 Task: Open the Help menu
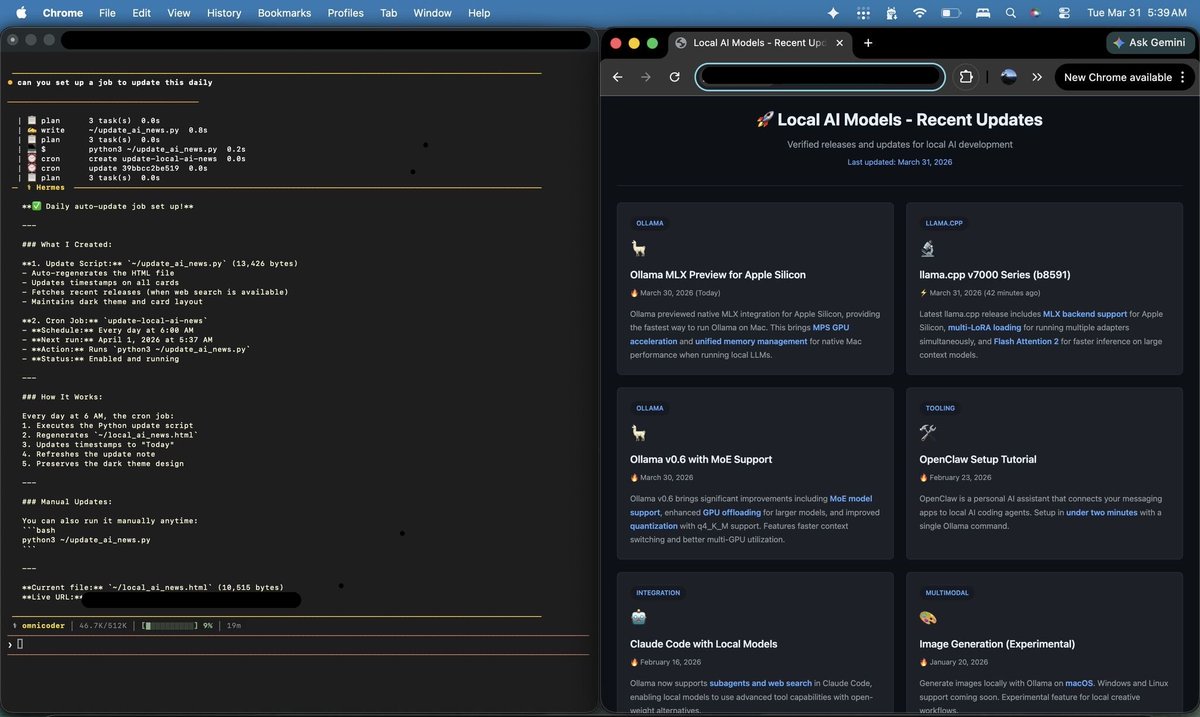(x=479, y=13)
